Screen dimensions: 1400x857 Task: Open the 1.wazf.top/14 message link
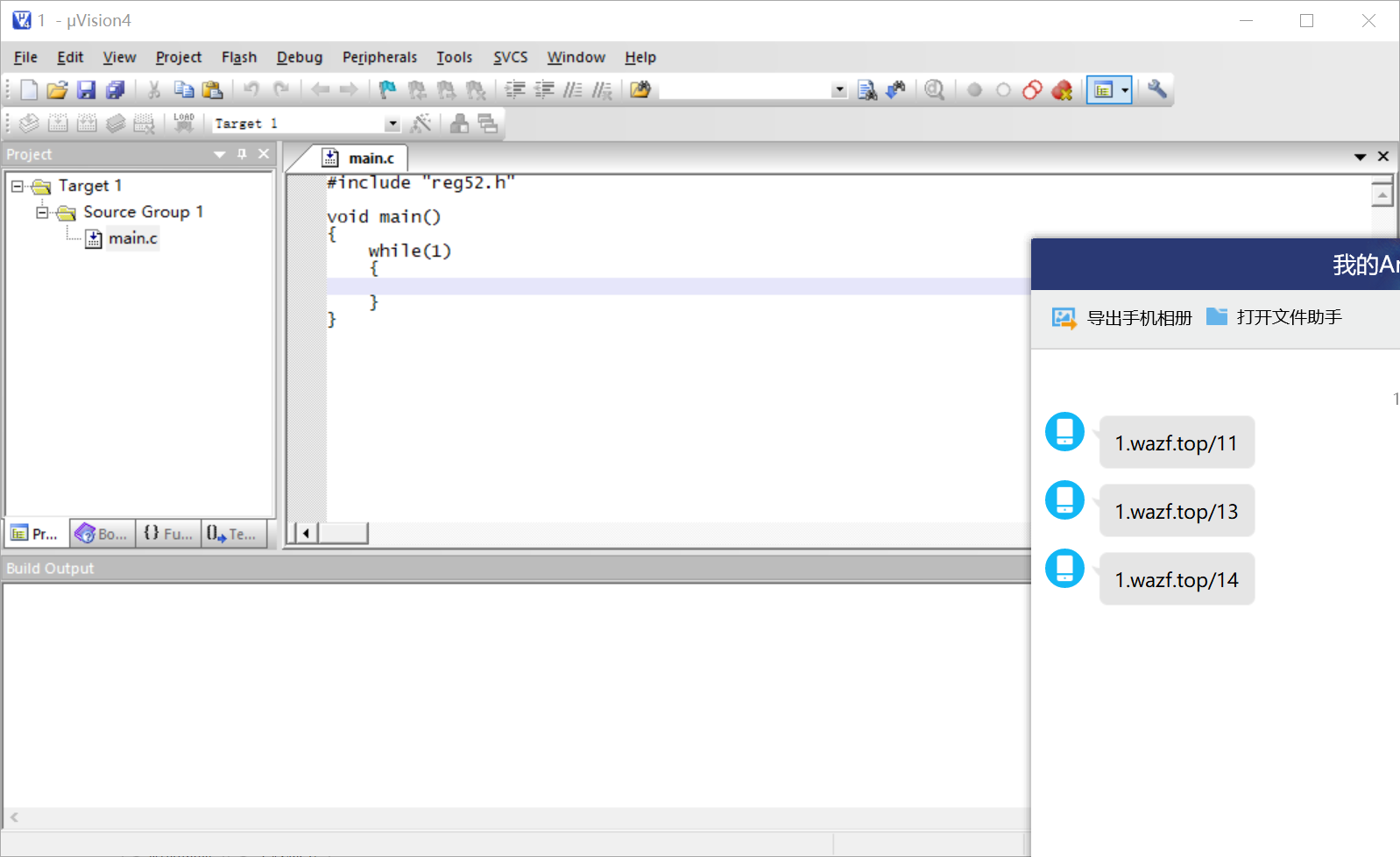(1177, 579)
